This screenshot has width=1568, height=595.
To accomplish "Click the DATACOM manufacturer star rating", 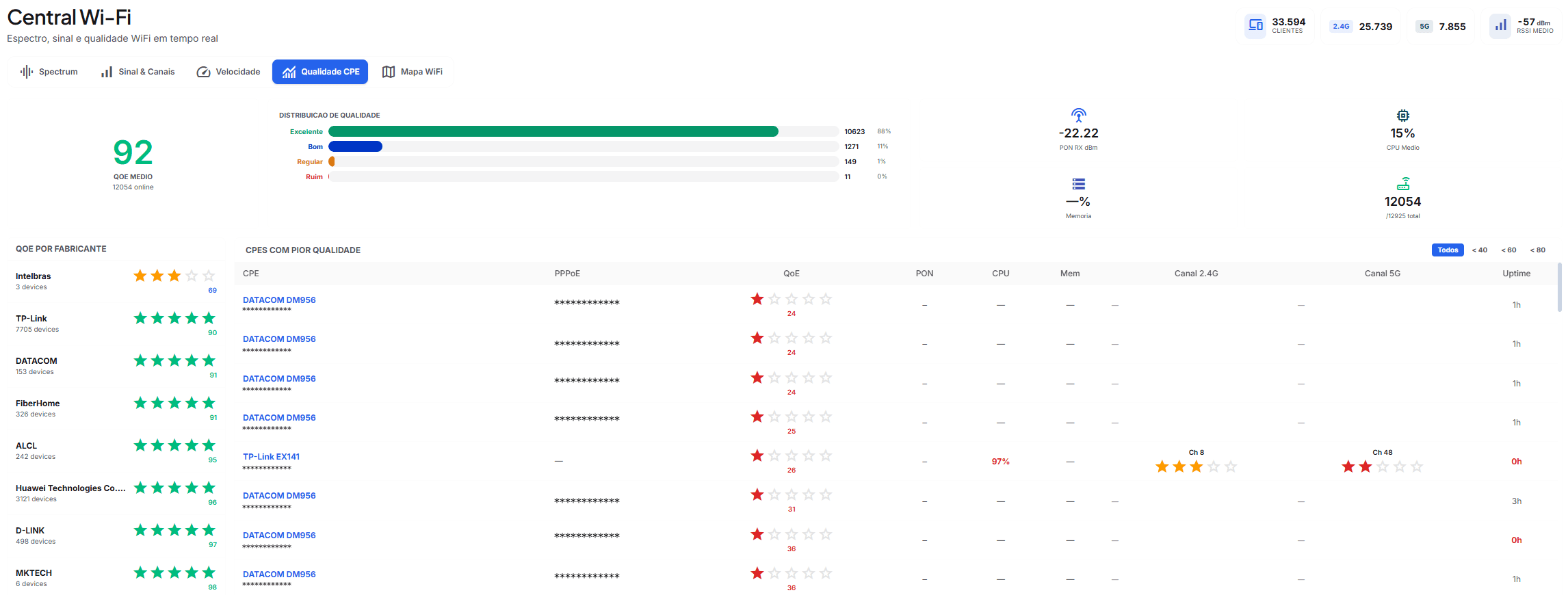I will tap(174, 360).
